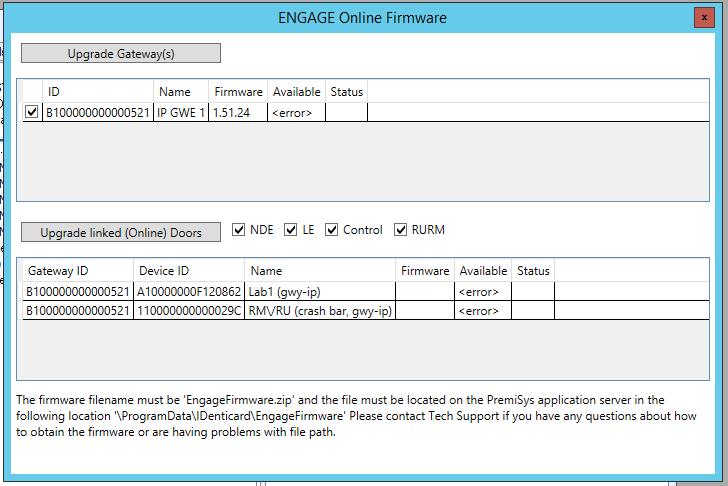728x486 pixels.
Task: Click the ID column header in gateway table
Action: [98, 92]
